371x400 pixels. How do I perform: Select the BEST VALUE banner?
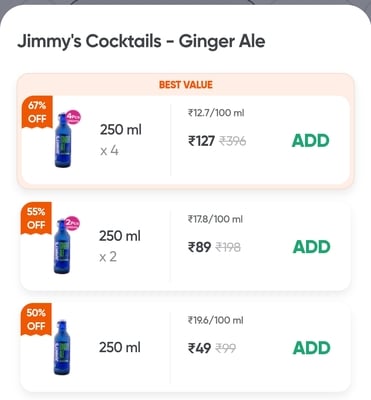tap(186, 85)
